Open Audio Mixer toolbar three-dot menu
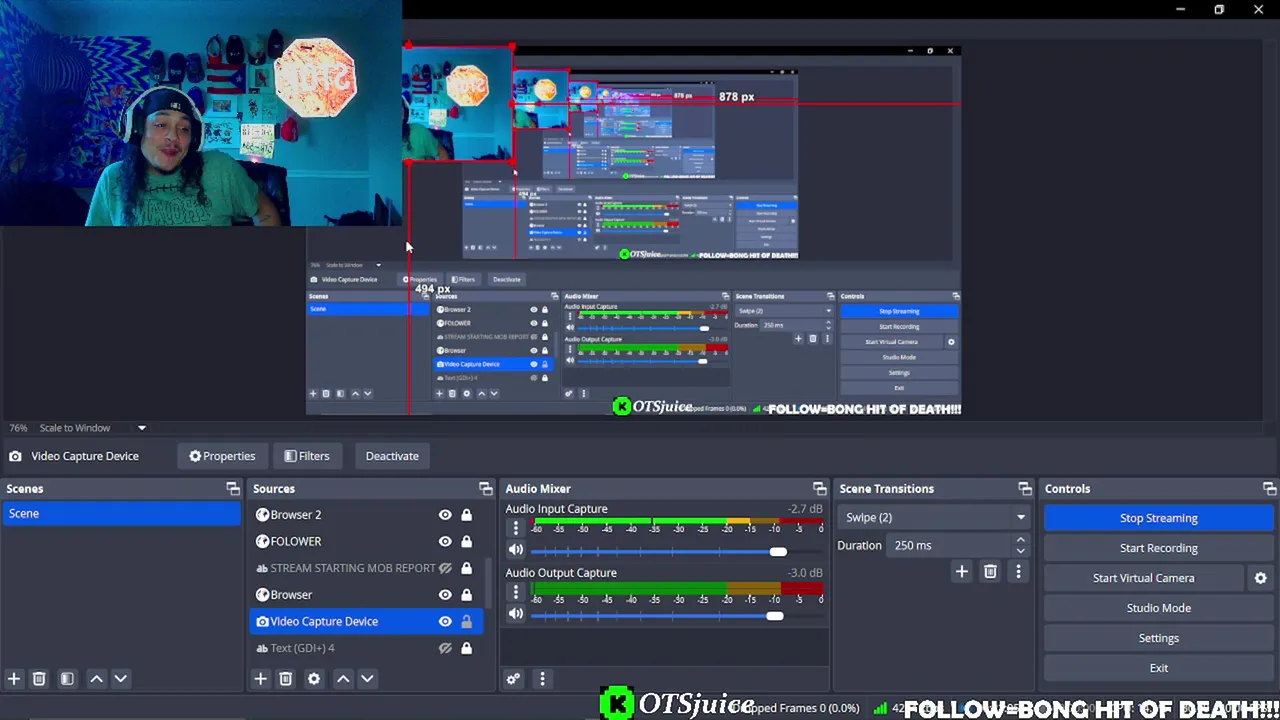The height and width of the screenshot is (720, 1280). (542, 679)
